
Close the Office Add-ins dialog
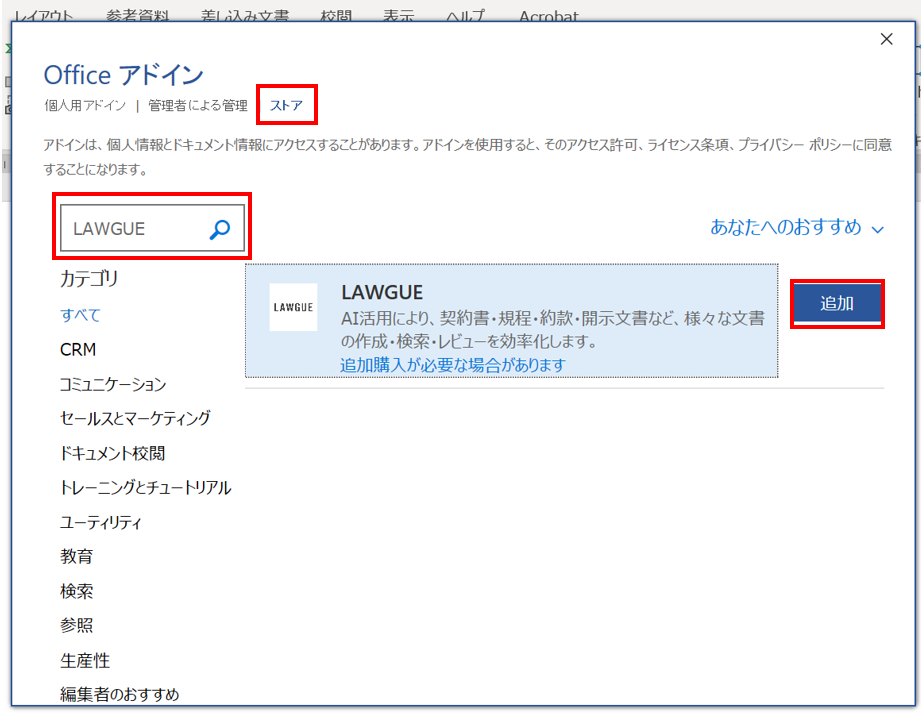[886, 39]
